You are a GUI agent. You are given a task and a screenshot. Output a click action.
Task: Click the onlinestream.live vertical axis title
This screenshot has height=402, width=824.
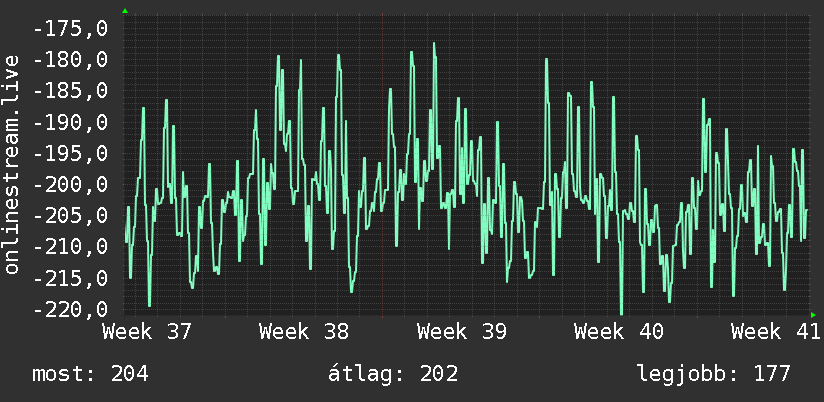coord(12,164)
